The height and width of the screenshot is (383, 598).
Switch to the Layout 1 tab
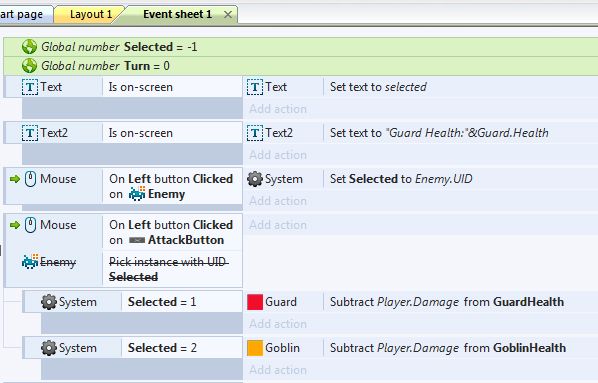tap(90, 14)
